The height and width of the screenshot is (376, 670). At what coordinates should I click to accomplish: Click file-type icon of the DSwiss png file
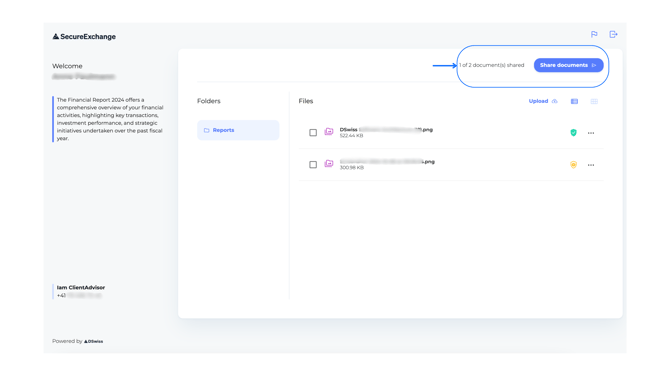click(329, 132)
